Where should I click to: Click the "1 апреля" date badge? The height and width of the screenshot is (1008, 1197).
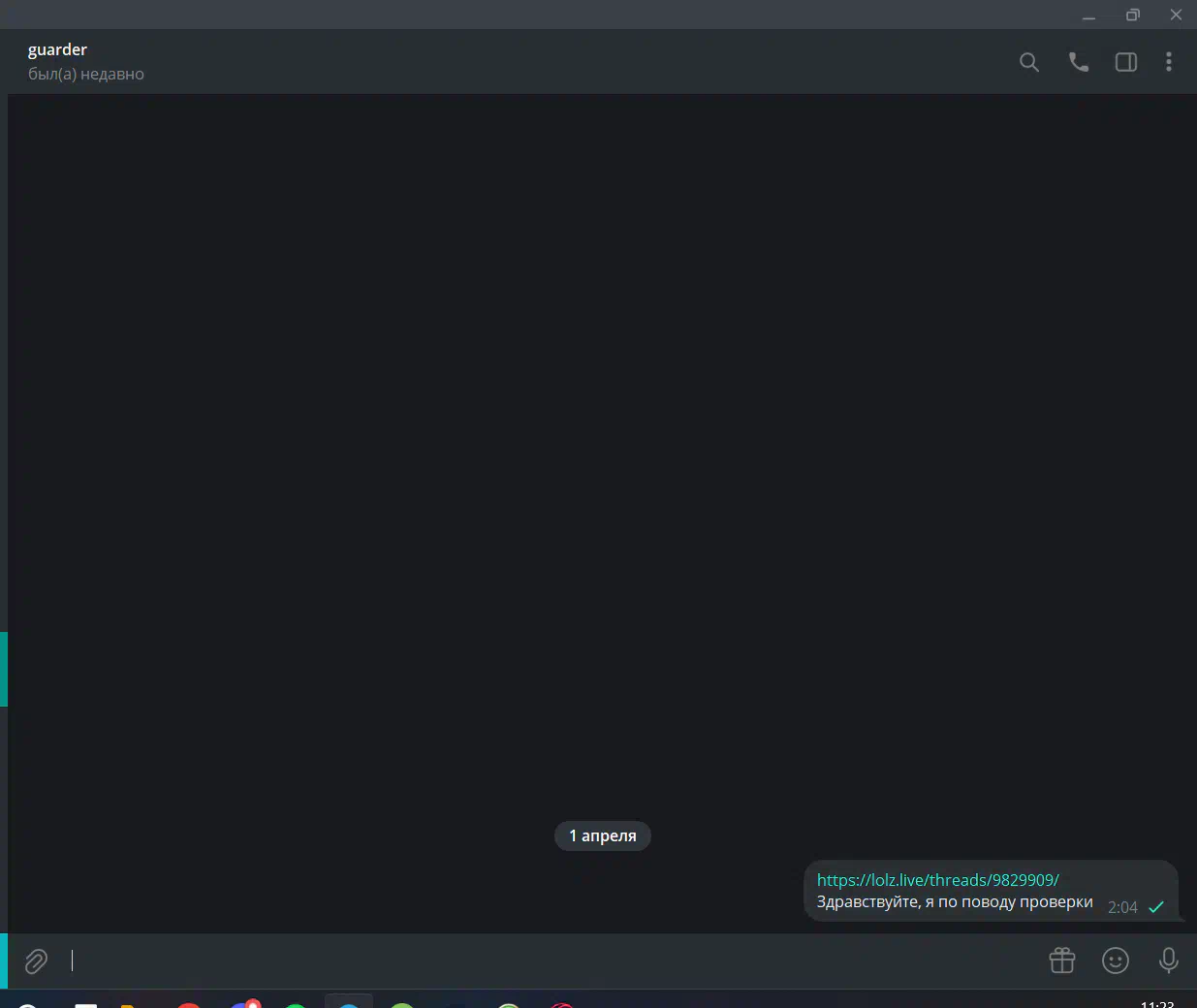coord(602,835)
